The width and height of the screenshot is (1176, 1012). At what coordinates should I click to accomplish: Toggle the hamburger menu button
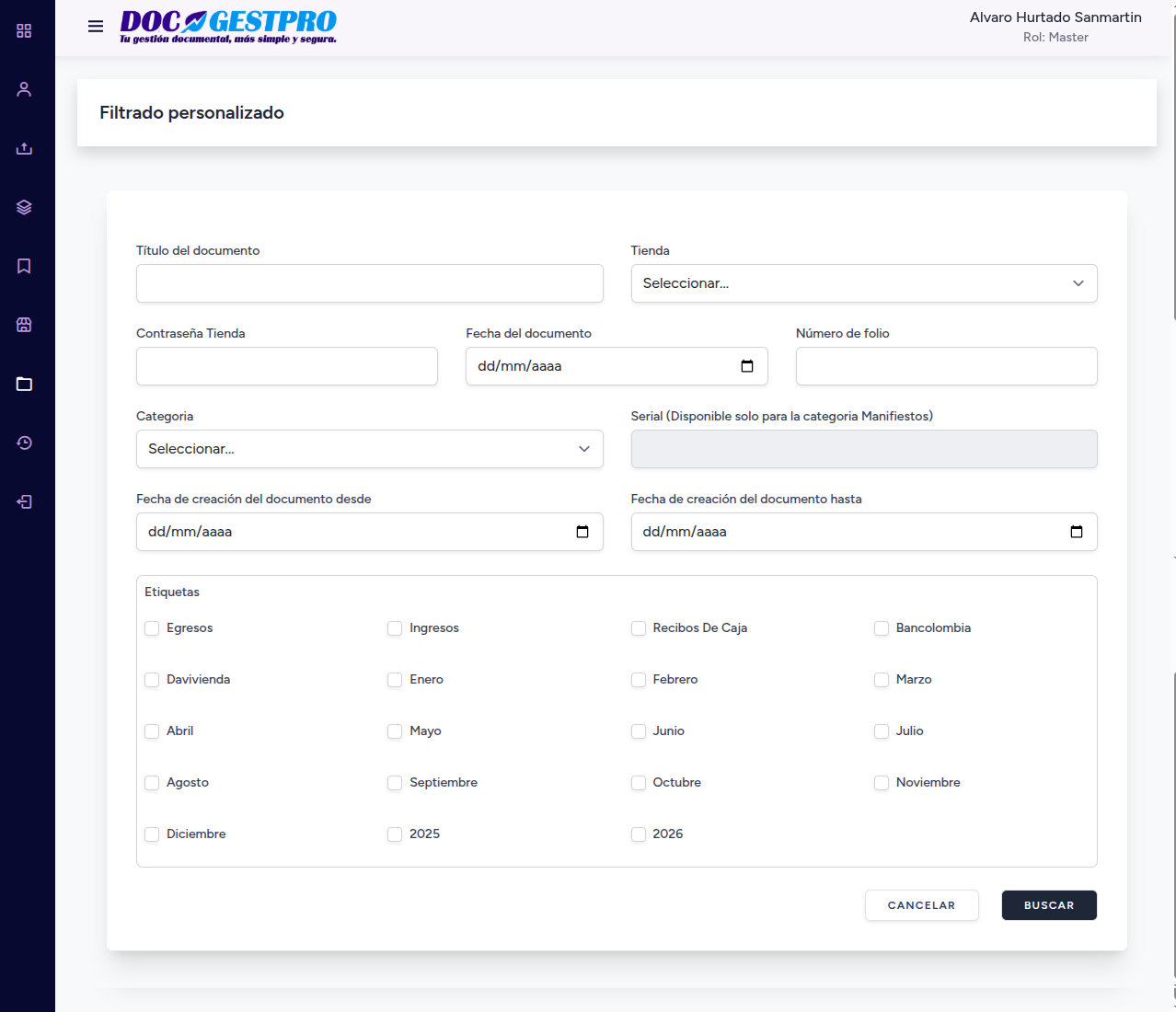[96, 26]
